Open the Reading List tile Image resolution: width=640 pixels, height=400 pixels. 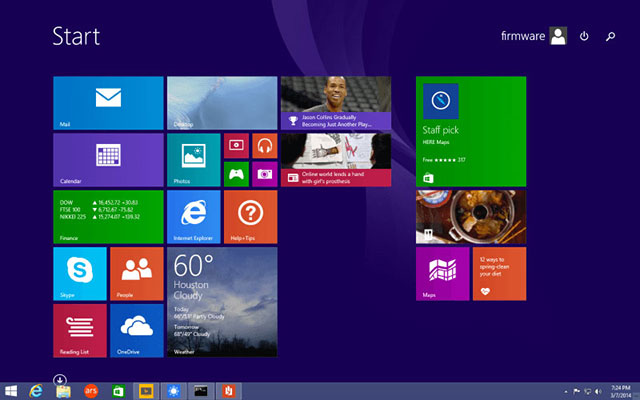79,331
